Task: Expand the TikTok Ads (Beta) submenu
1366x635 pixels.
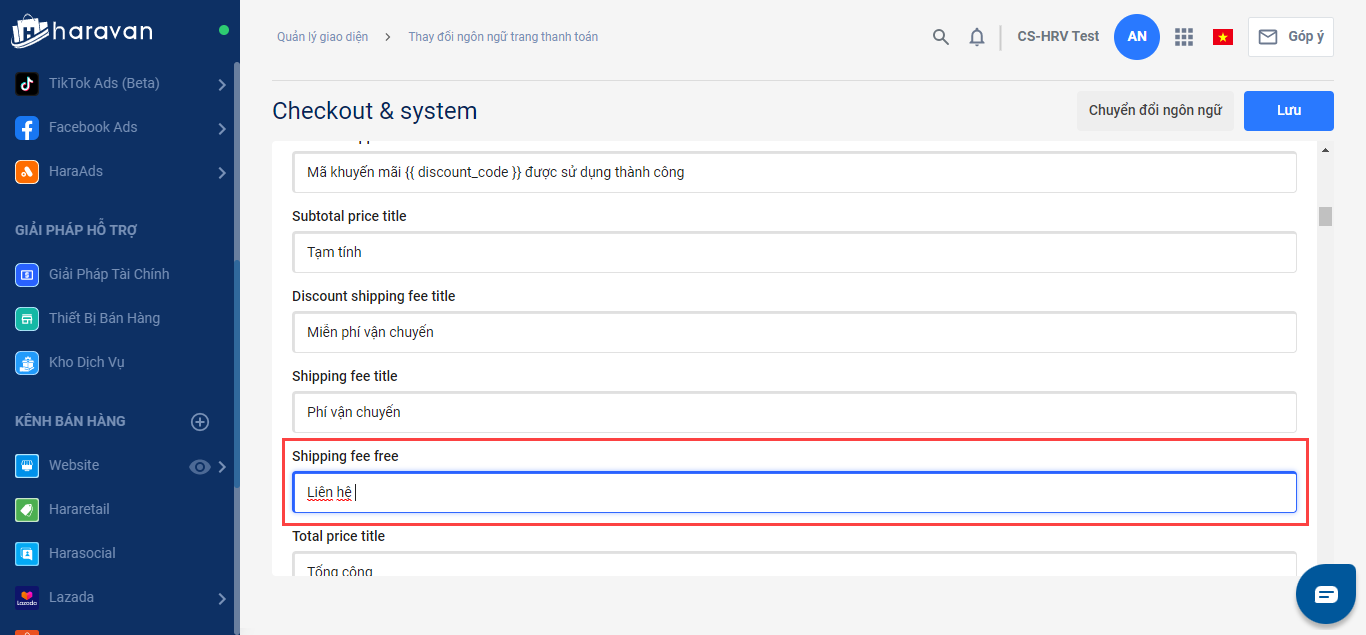Action: (222, 85)
